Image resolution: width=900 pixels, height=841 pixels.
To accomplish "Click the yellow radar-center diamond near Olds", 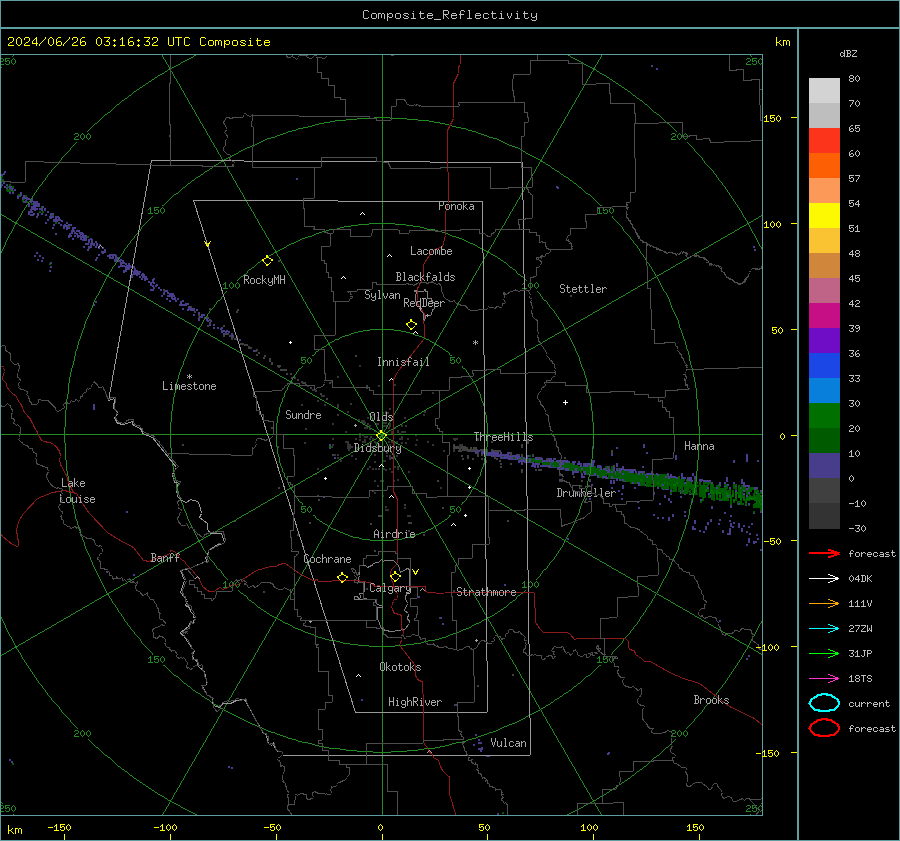I will (382, 435).
